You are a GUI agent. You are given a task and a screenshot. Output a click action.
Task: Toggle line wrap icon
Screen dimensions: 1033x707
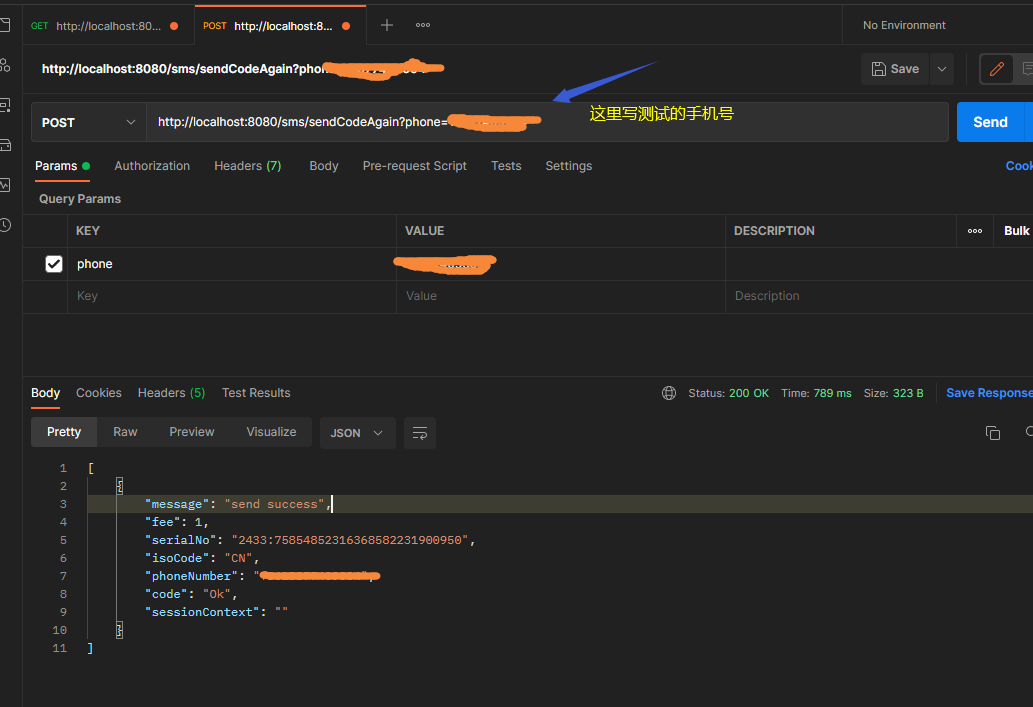tap(420, 433)
